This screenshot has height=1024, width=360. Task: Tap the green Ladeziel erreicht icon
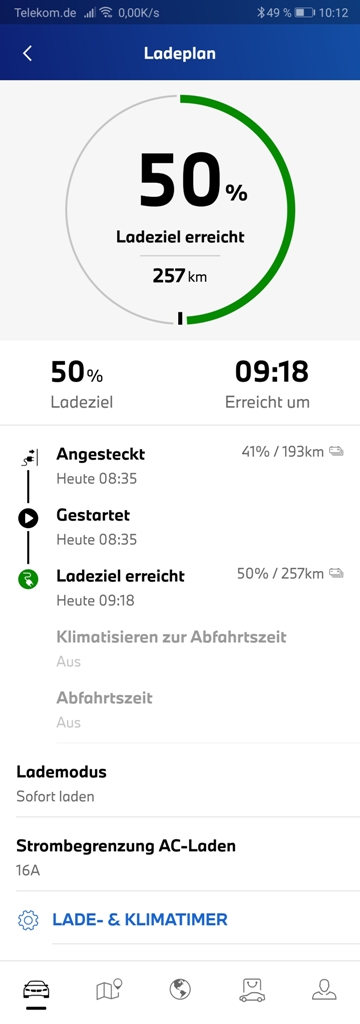[x=28, y=579]
